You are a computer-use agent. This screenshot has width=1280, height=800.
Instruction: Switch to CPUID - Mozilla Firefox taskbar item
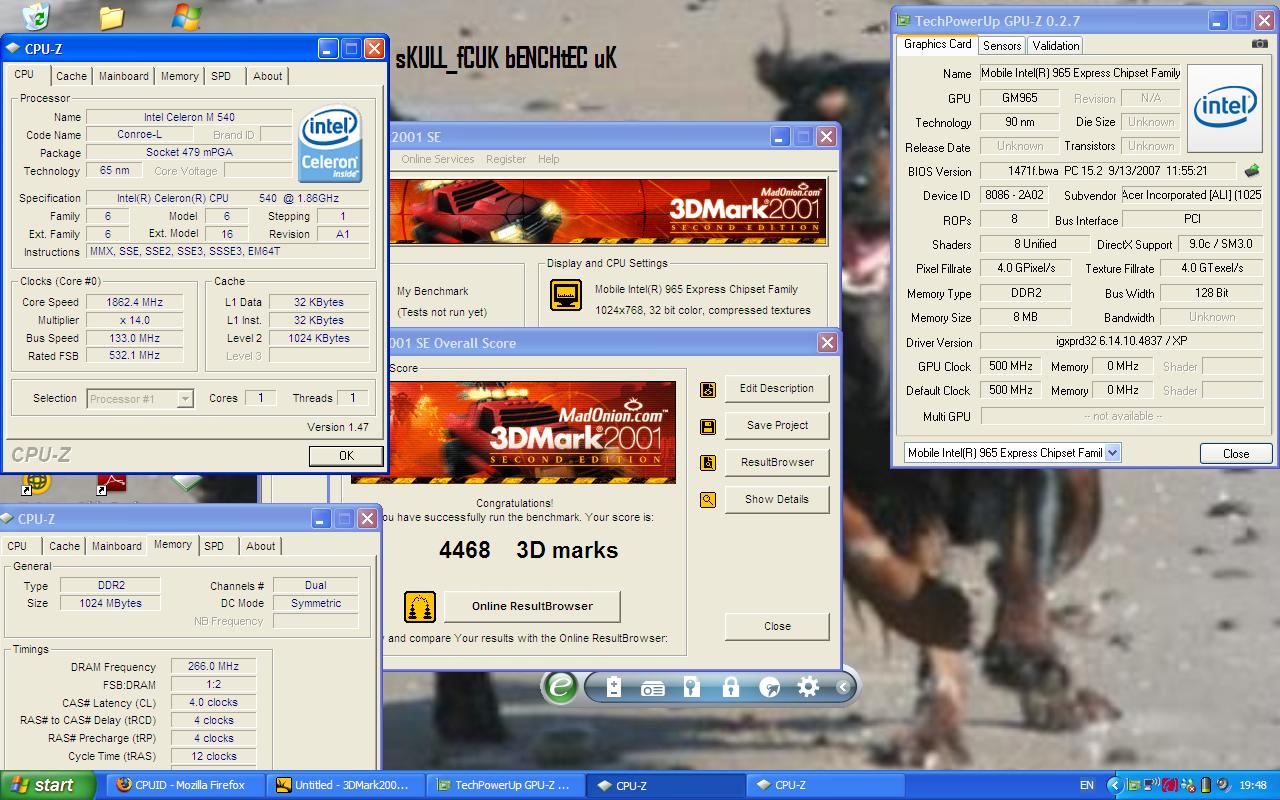point(187,786)
